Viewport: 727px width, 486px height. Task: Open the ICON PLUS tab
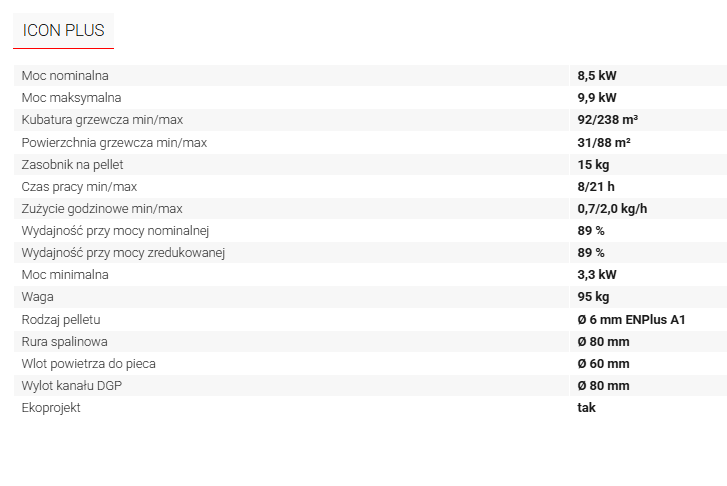64,31
